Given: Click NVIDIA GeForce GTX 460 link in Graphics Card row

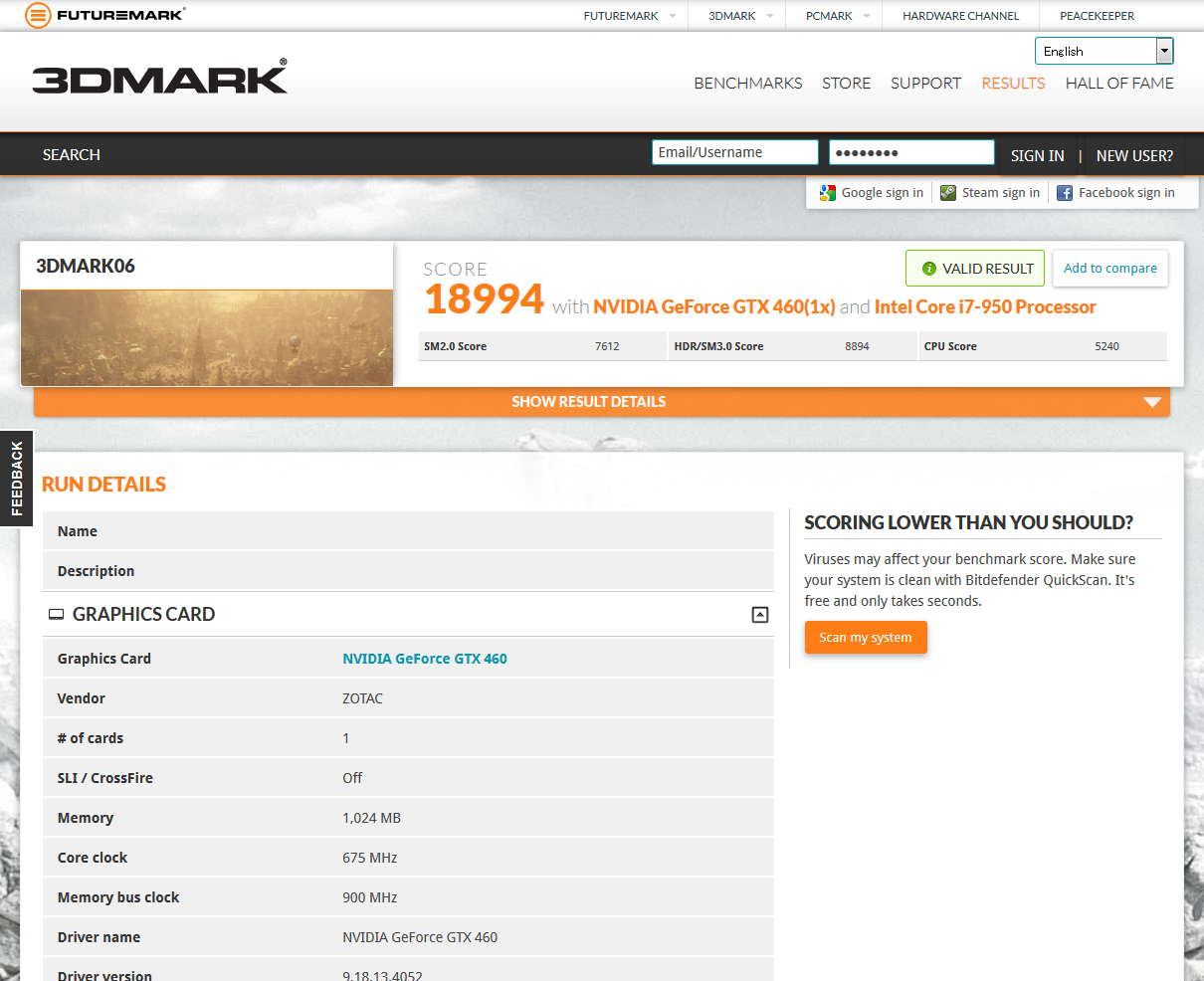Looking at the screenshot, I should coord(425,659).
